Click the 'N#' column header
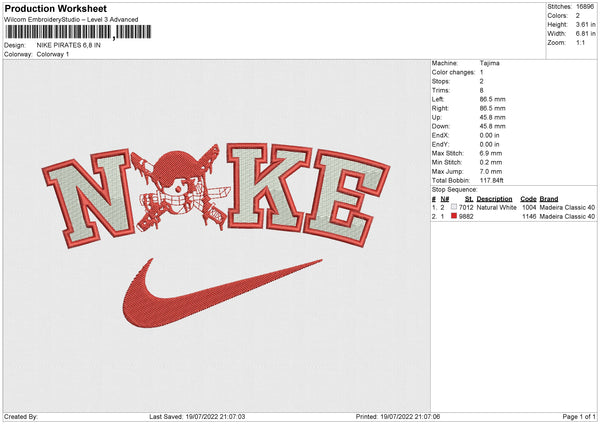This screenshot has width=600, height=424. (445, 199)
